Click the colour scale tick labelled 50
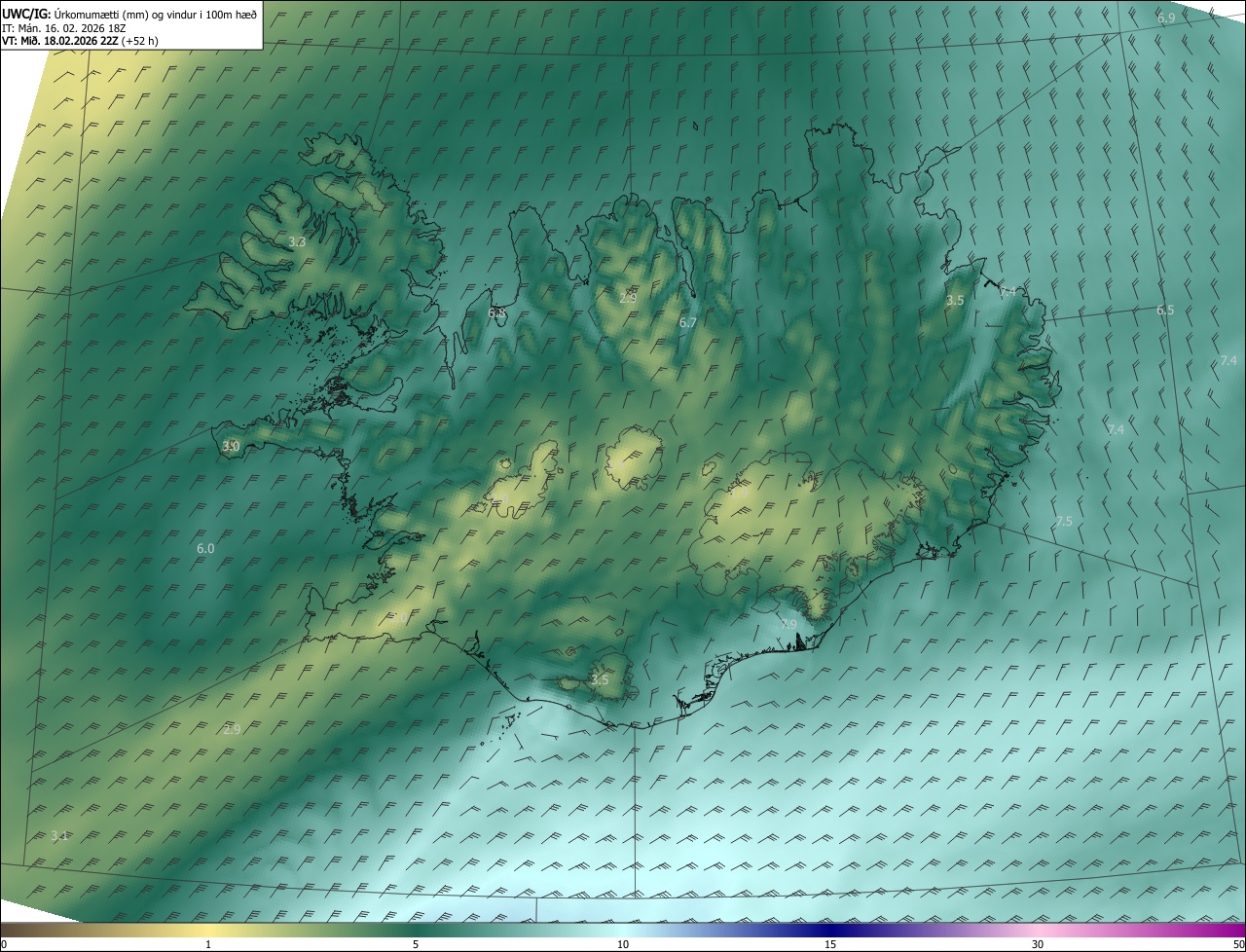This screenshot has width=1246, height=952. pos(1238,944)
